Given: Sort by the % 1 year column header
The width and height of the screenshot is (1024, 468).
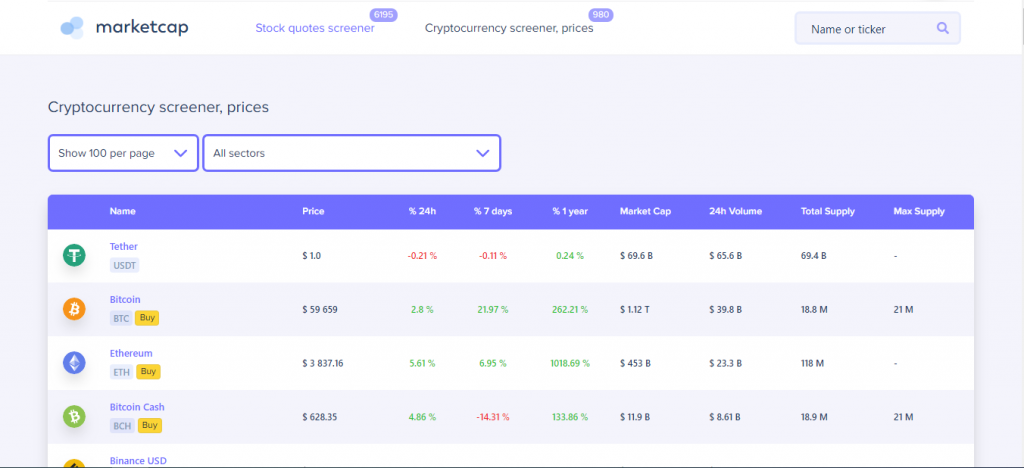Looking at the screenshot, I should (570, 211).
